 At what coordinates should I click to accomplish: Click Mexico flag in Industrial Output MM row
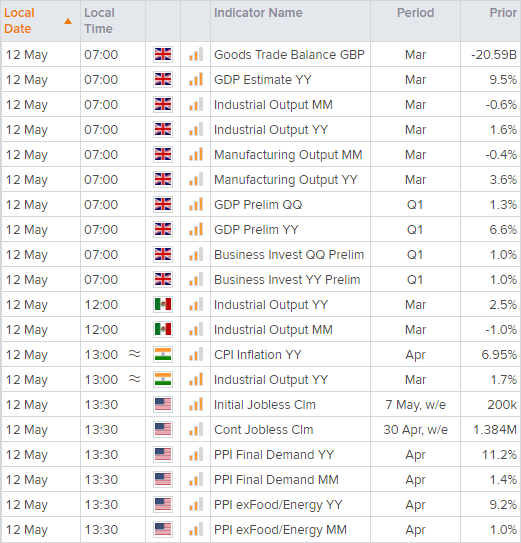coord(163,330)
